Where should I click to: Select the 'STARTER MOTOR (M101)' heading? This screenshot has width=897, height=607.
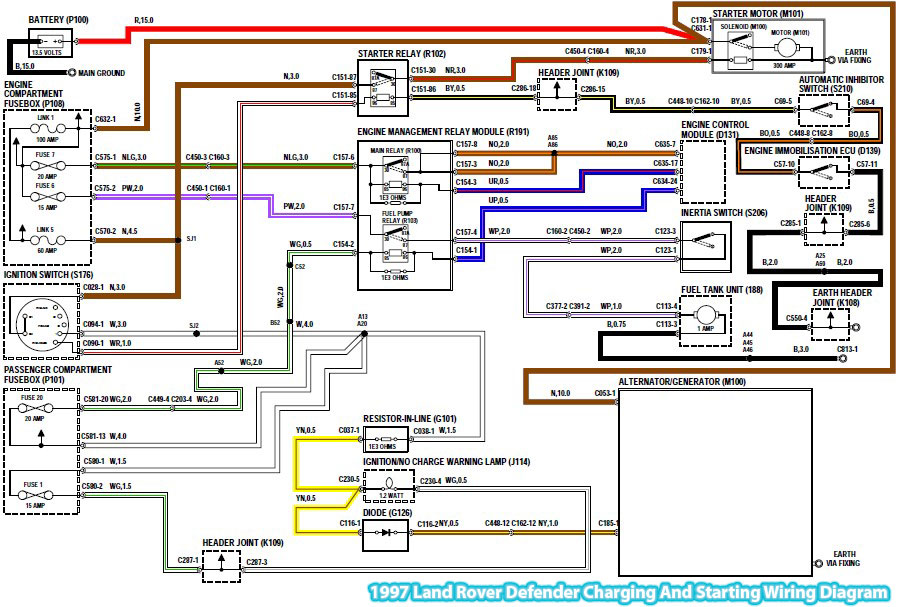(757, 13)
